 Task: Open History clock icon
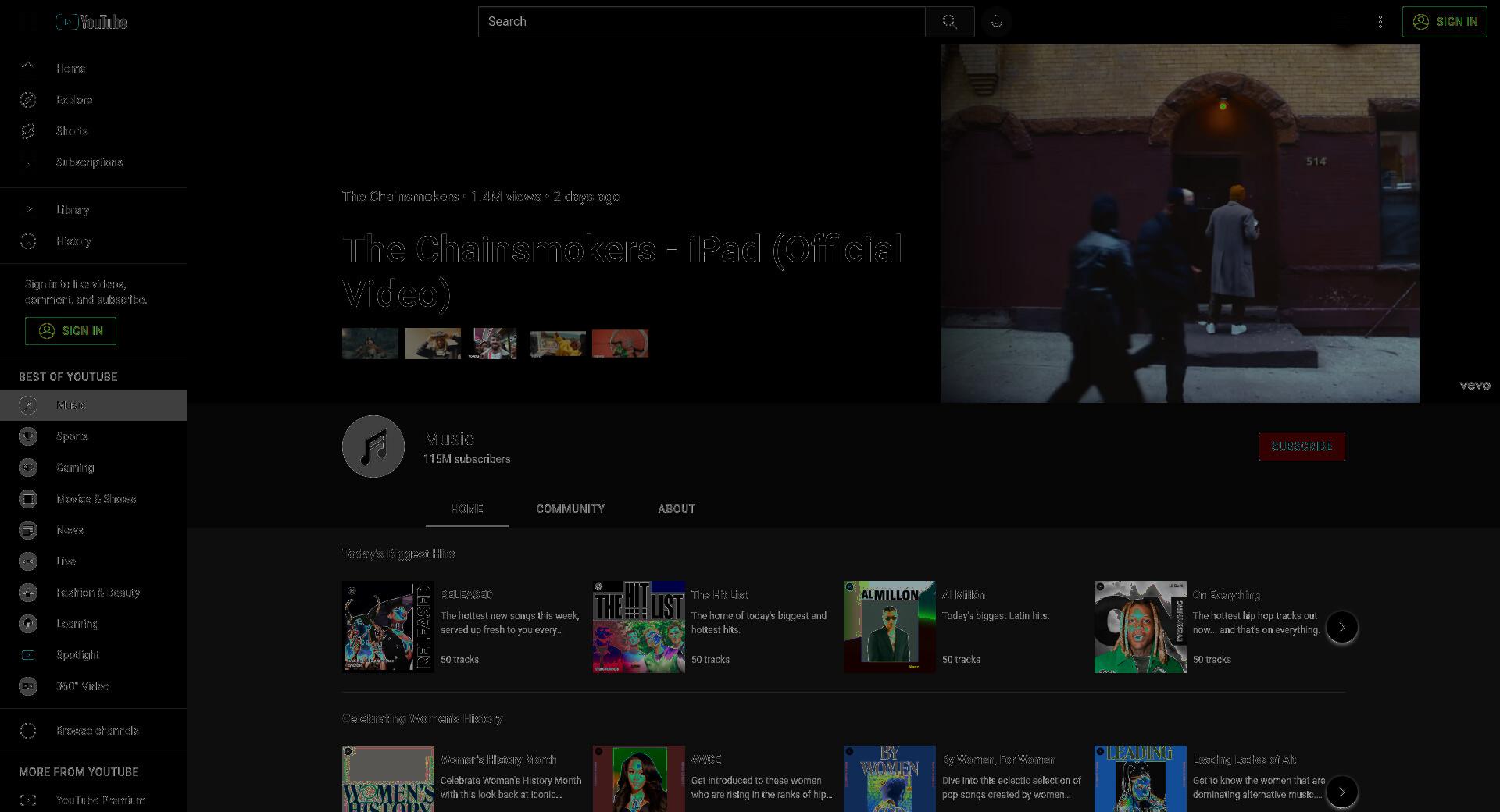28,241
